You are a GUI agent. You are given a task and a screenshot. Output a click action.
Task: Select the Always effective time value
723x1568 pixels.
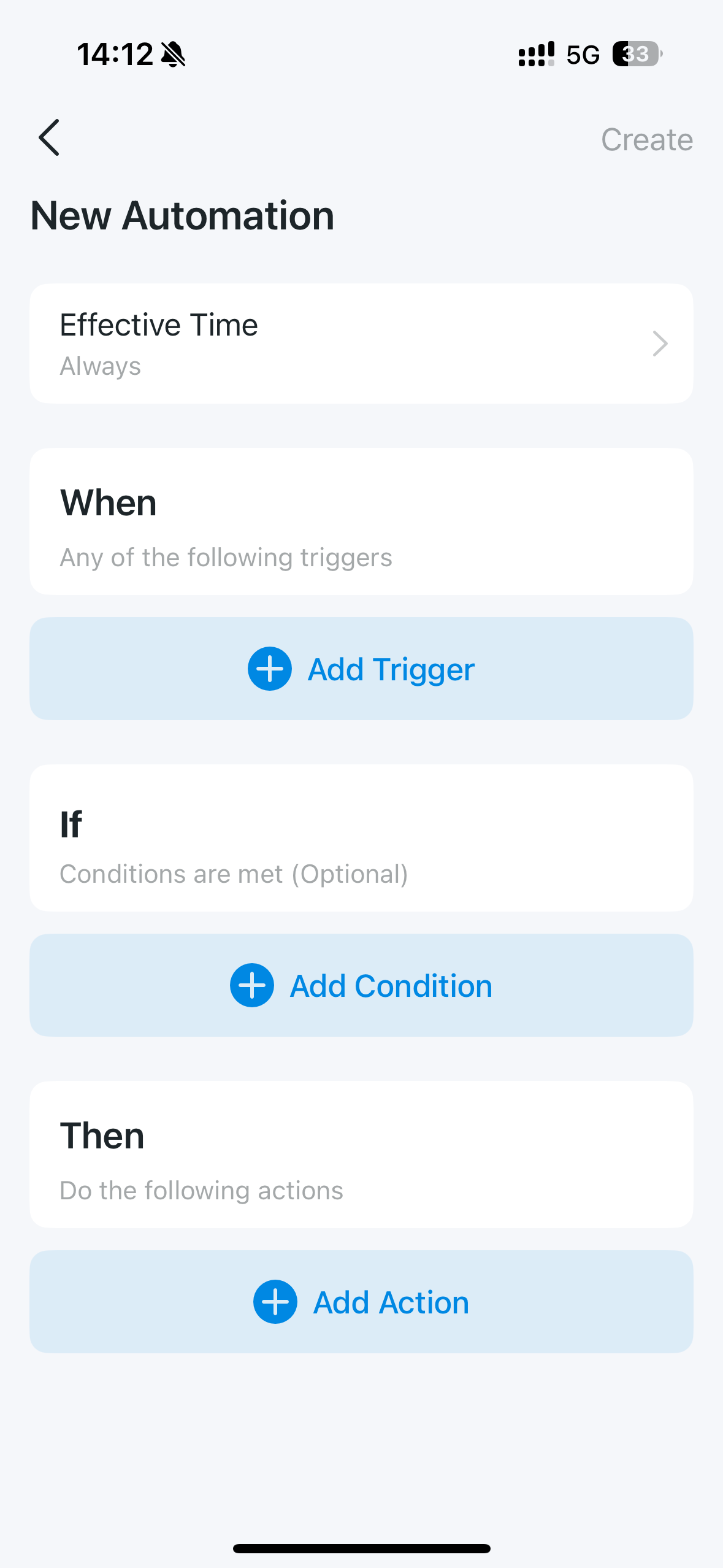coord(101,366)
